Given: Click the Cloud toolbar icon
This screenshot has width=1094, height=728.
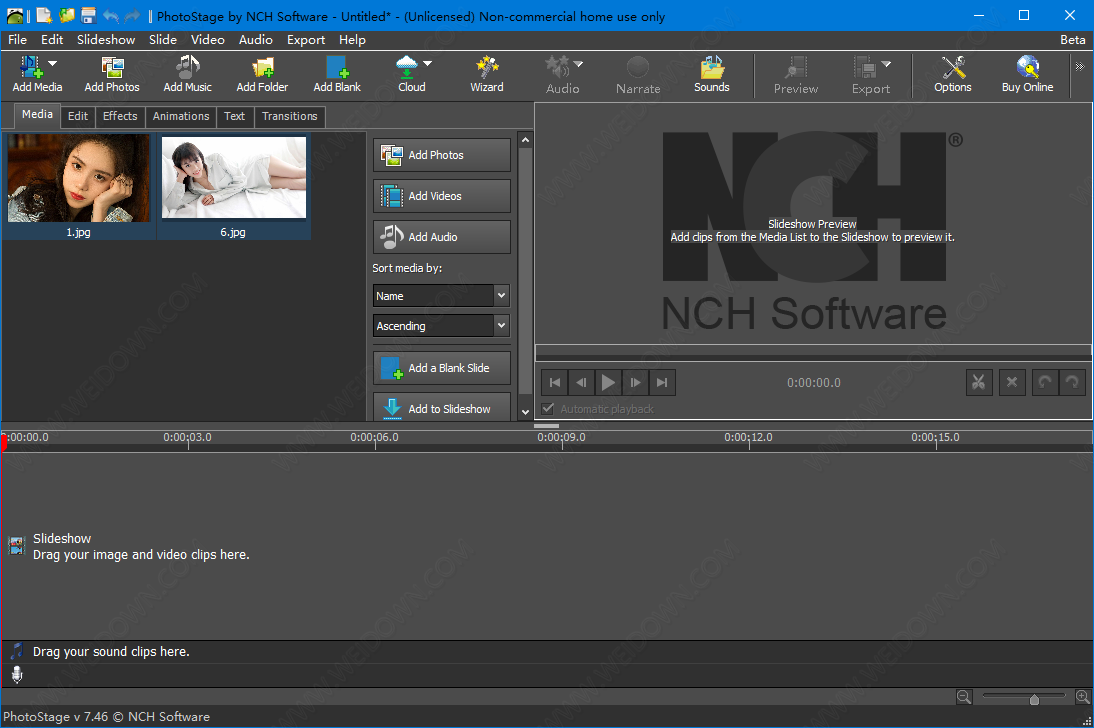Looking at the screenshot, I should 407,67.
